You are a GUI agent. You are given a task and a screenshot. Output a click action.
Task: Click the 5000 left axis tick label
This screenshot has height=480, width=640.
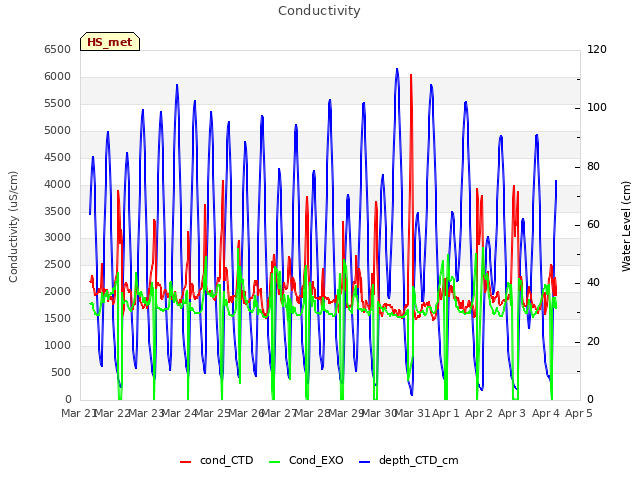[x=58, y=130]
